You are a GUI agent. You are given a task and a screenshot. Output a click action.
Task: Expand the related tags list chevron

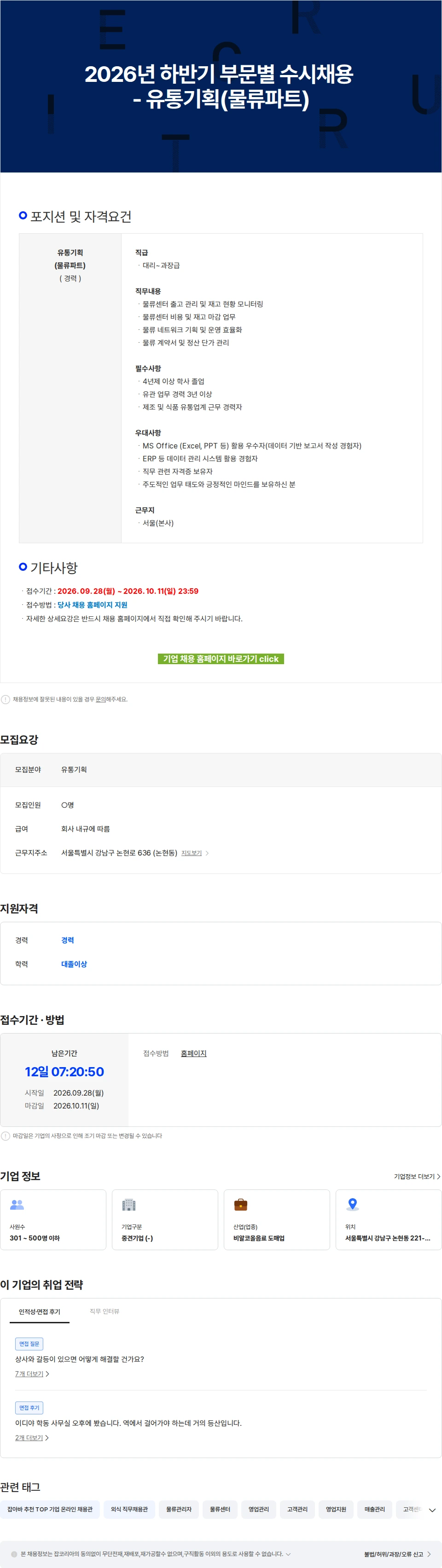click(432, 1510)
